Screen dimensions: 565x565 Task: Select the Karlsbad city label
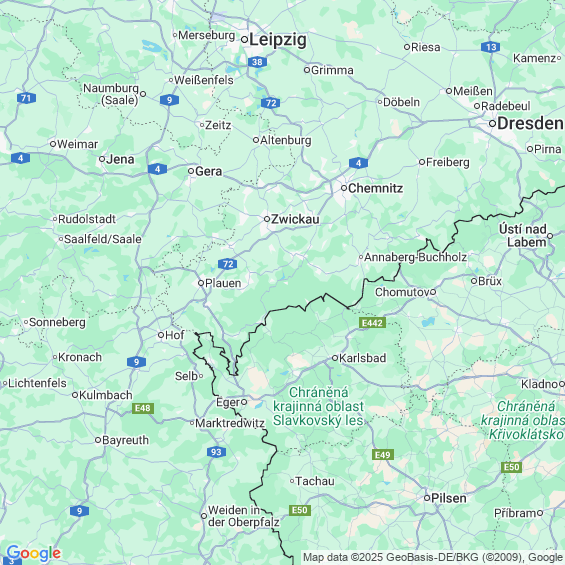coord(362,358)
